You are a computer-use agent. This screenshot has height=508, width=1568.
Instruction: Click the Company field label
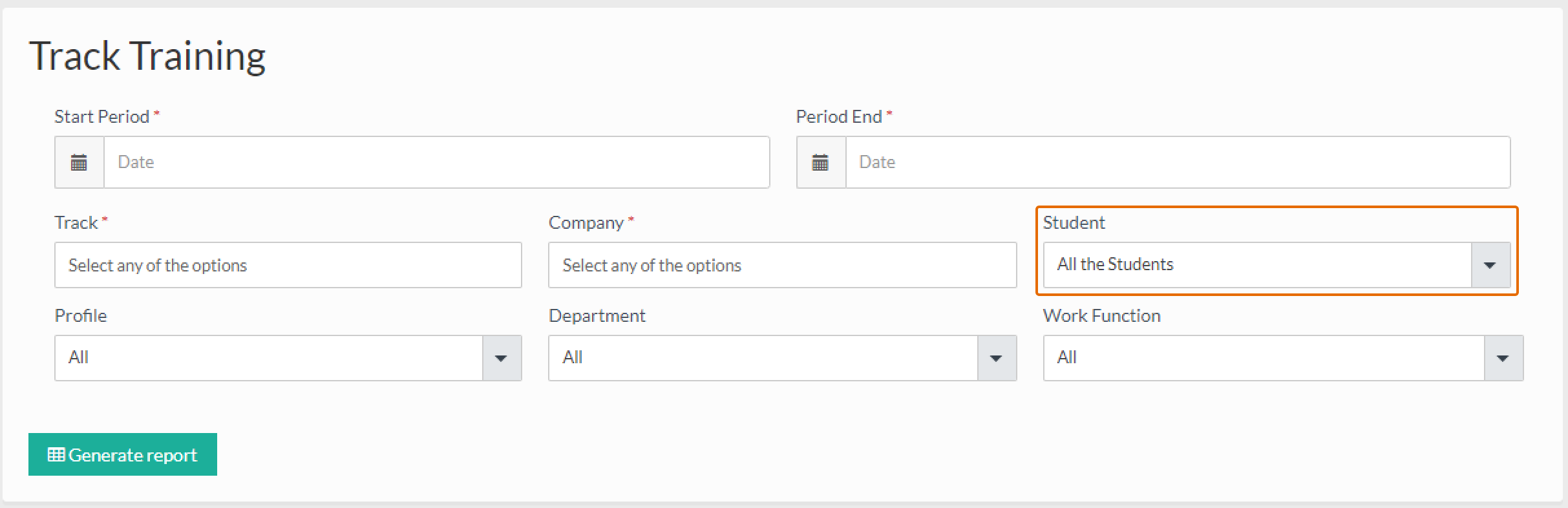586,222
